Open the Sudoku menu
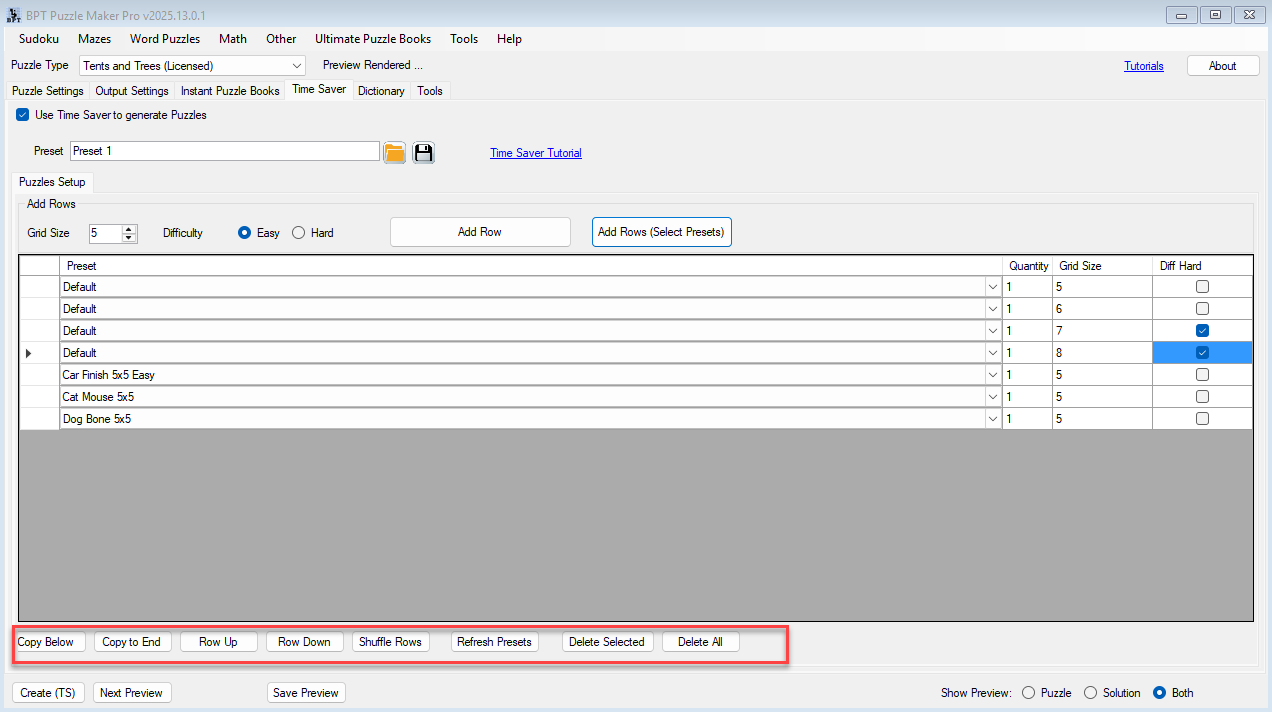The height and width of the screenshot is (712, 1272). click(x=39, y=39)
